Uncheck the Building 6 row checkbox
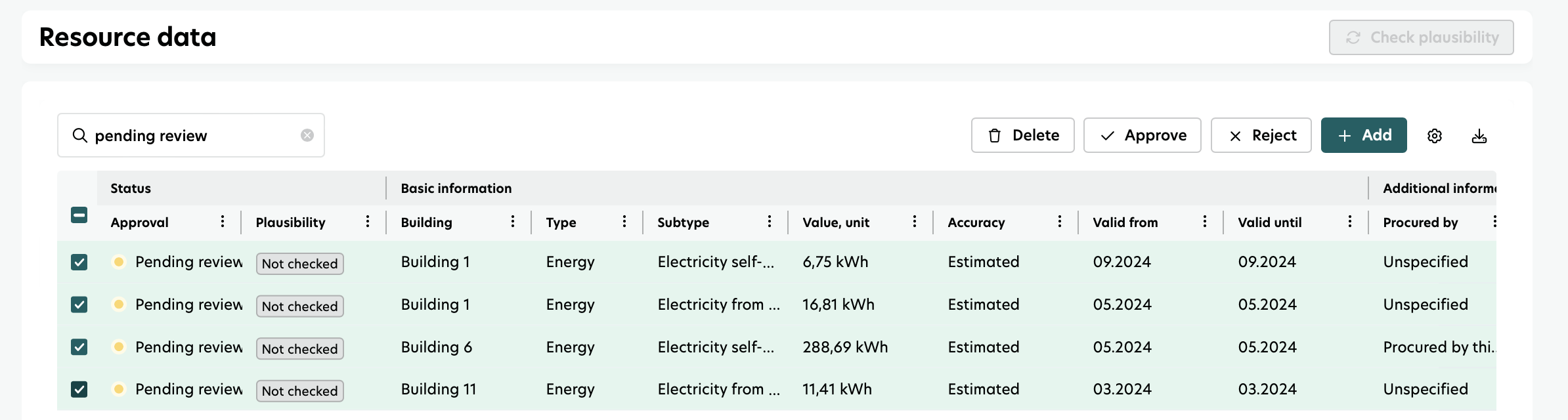Viewport: 1568px width, 420px height. tap(79, 347)
